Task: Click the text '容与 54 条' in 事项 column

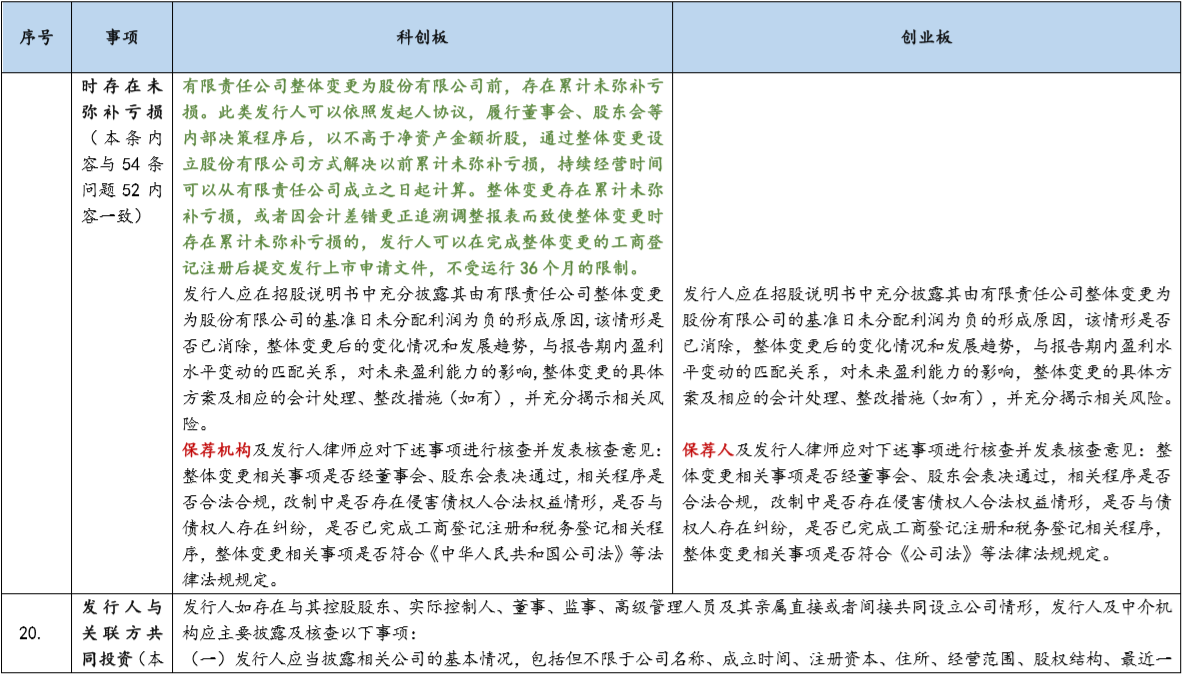Action: pyautogui.click(x=122, y=164)
